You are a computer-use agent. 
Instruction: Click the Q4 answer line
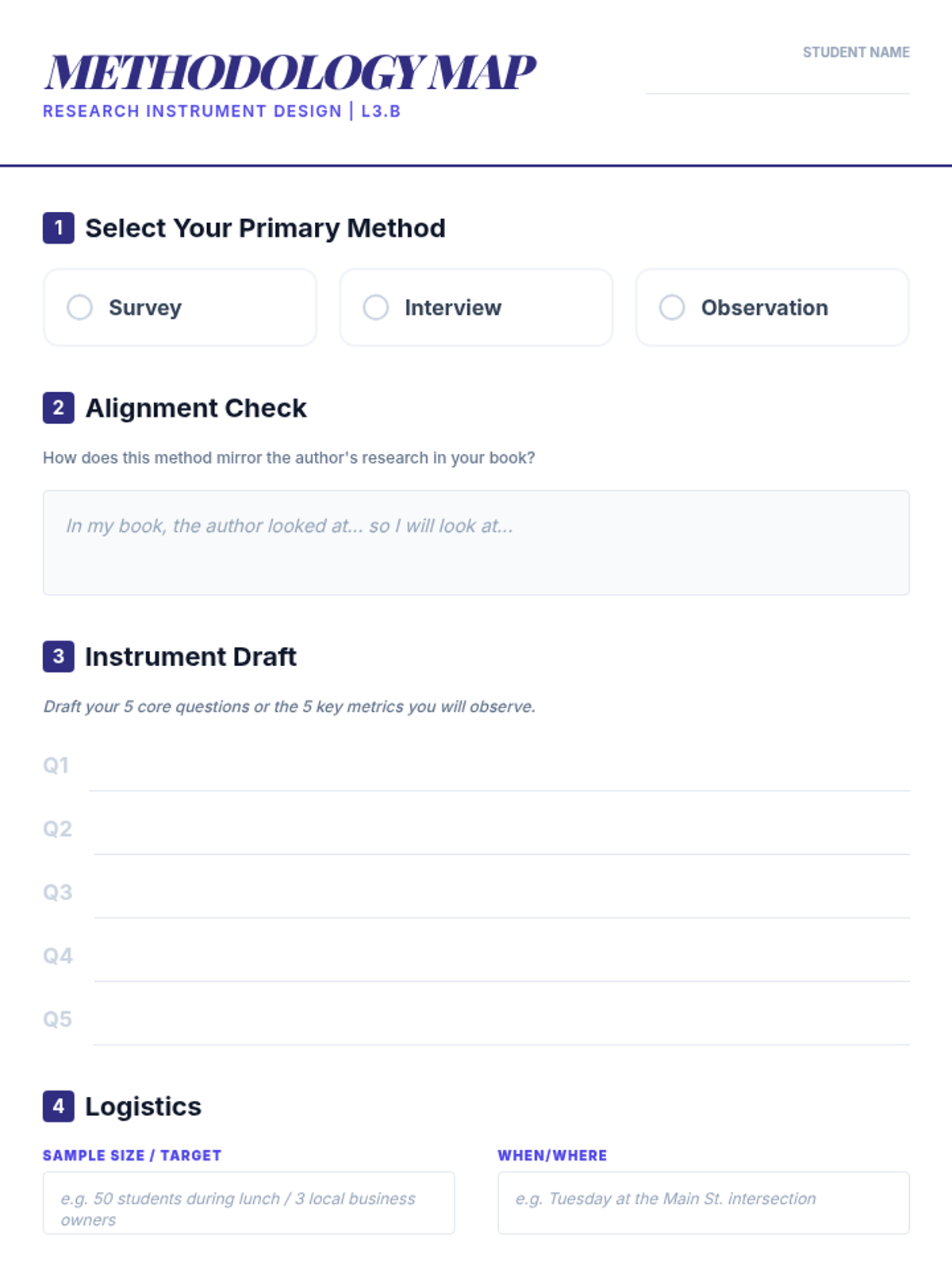pyautogui.click(x=501, y=963)
